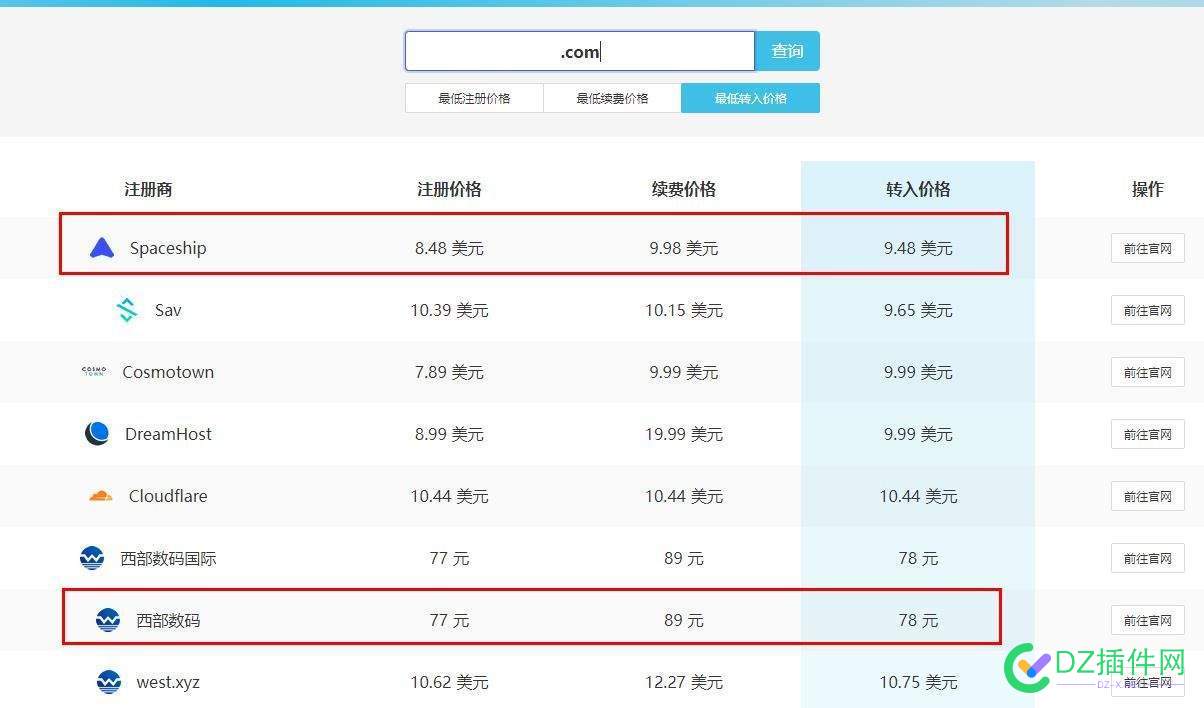
Task: Click the Cosmotown logo icon
Action: (94, 371)
